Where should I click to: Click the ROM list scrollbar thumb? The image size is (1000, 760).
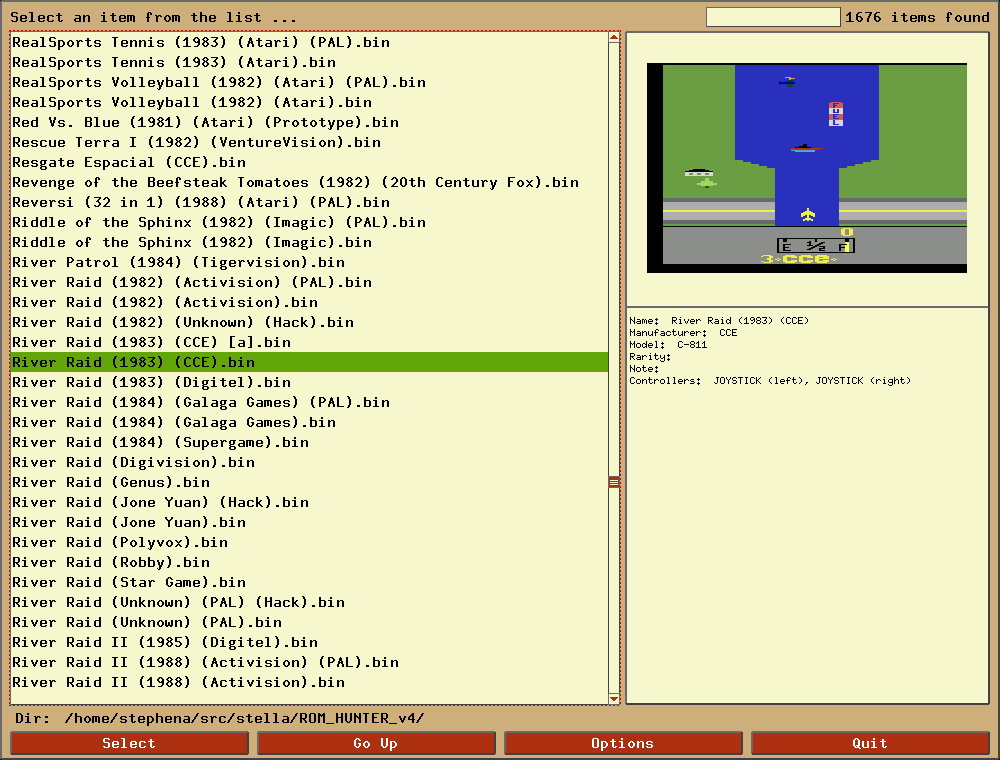pos(614,482)
